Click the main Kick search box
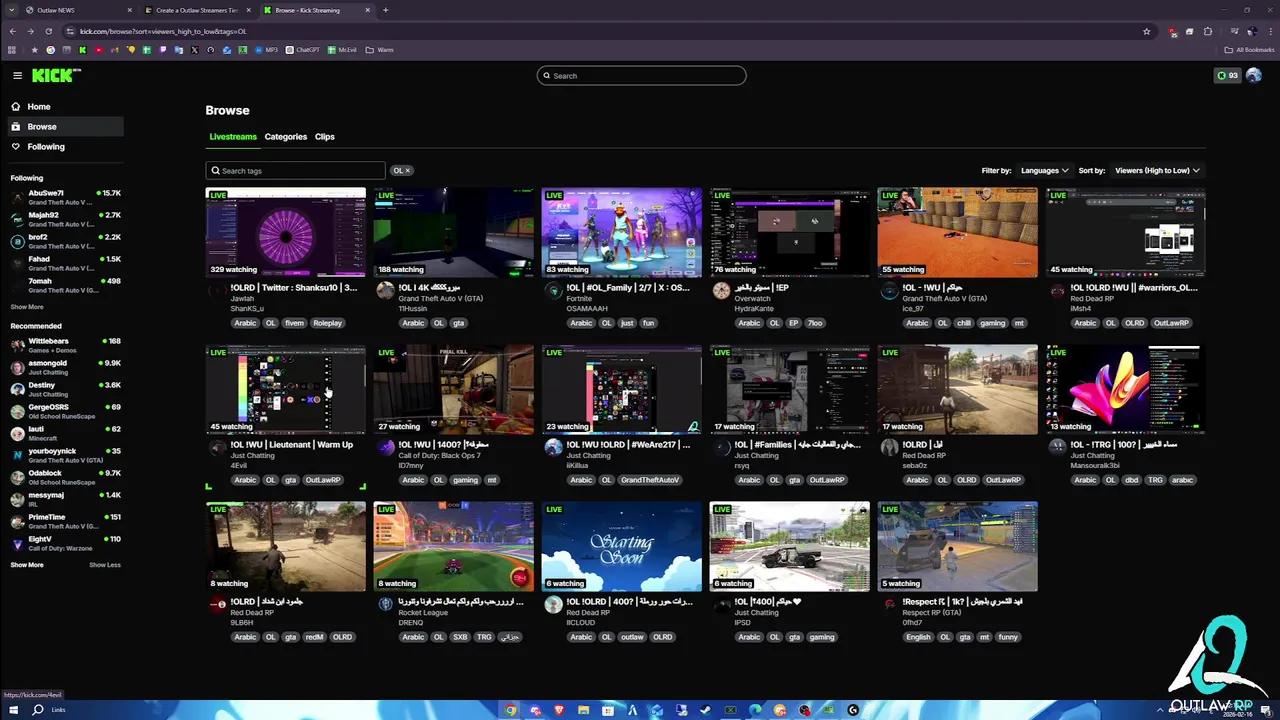Image resolution: width=1280 pixels, height=720 pixels. [x=641, y=75]
